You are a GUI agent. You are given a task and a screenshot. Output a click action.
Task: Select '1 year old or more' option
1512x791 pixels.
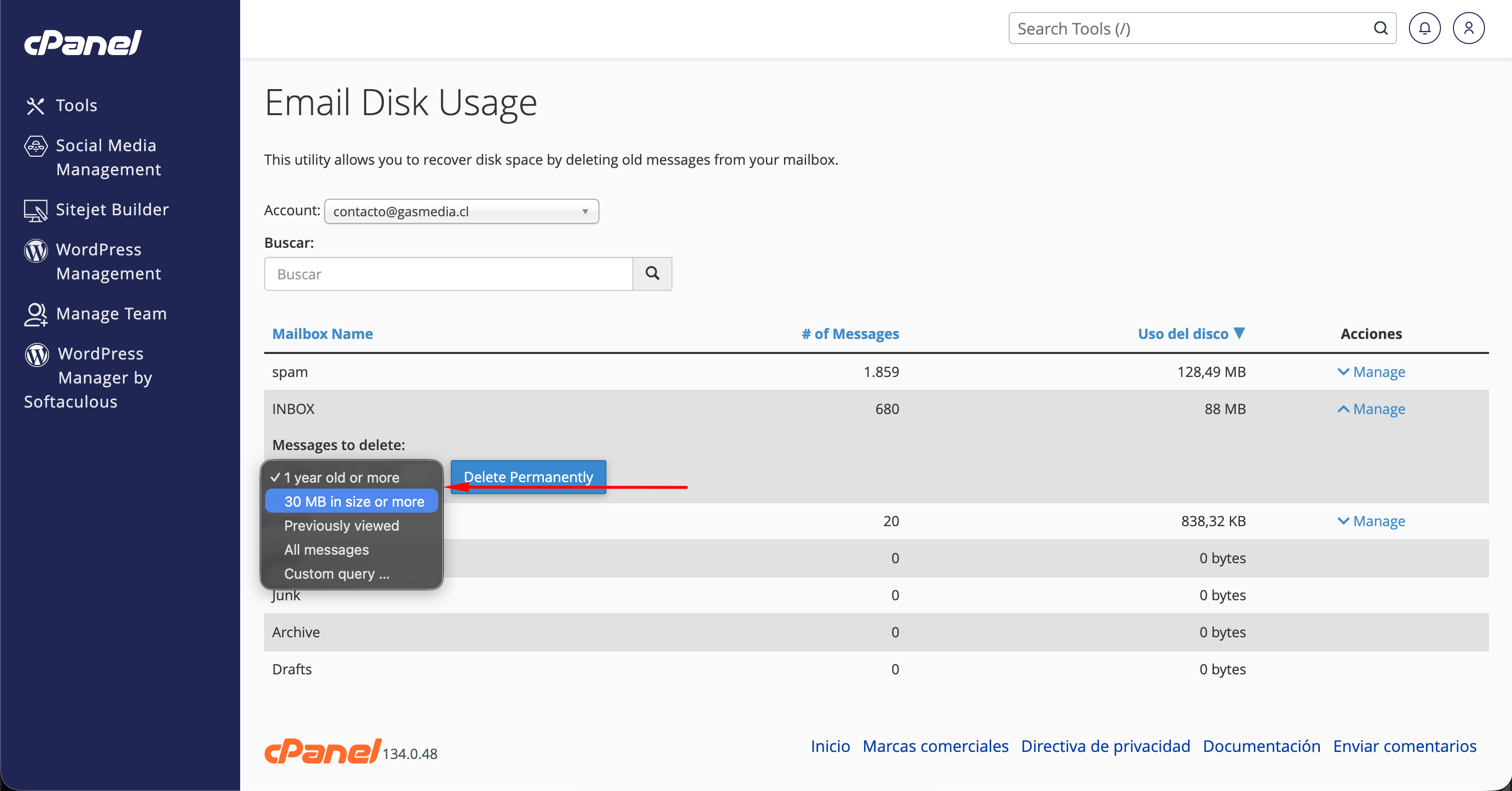pos(352,478)
